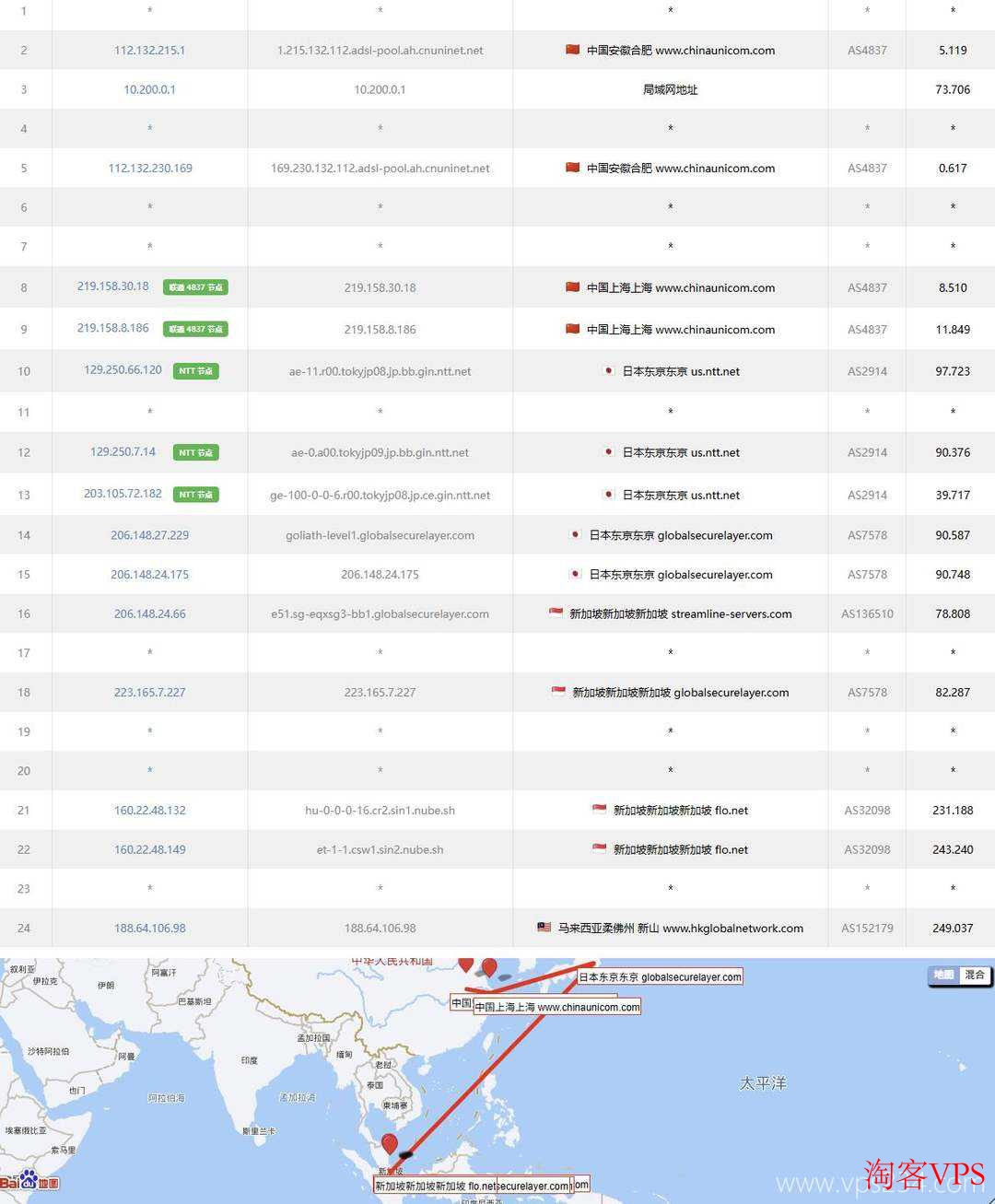Click the green 4837 badge beside 219.158.30.18
This screenshot has height=1204, width=995.
pos(195,287)
